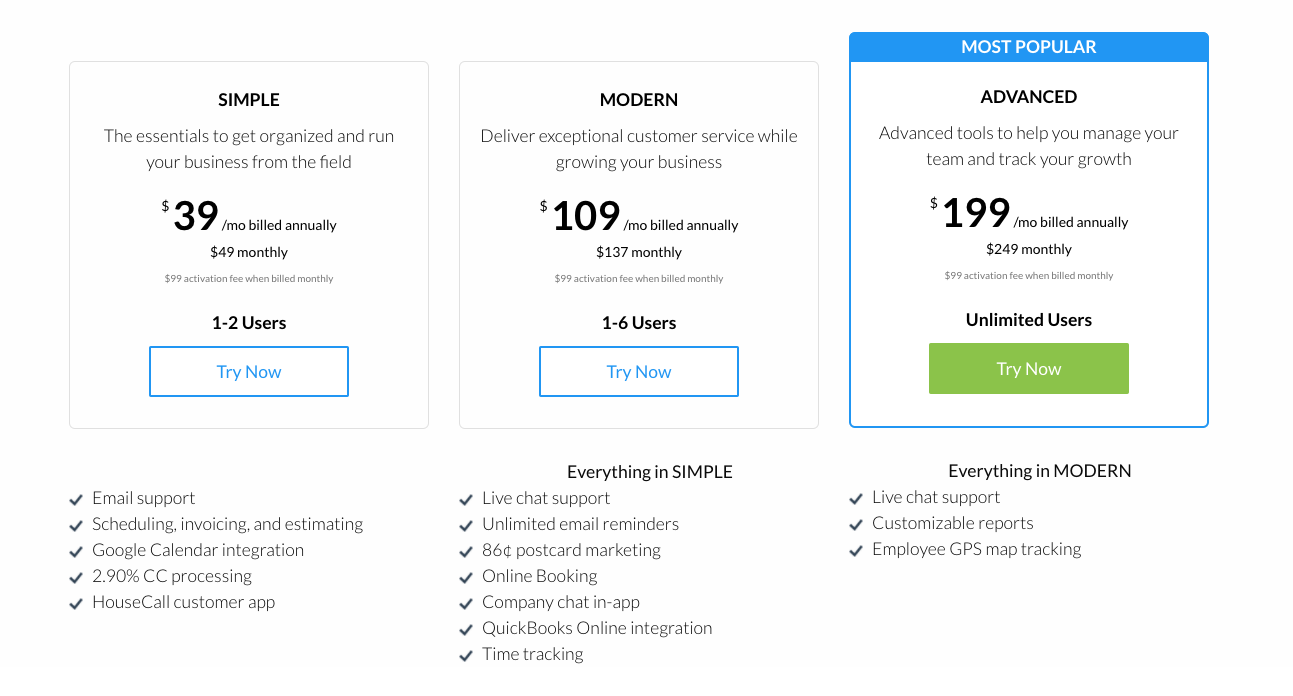This screenshot has width=1293, height=696.
Task: Click checkmark beside QuickBooks Online integration
Action: point(466,629)
